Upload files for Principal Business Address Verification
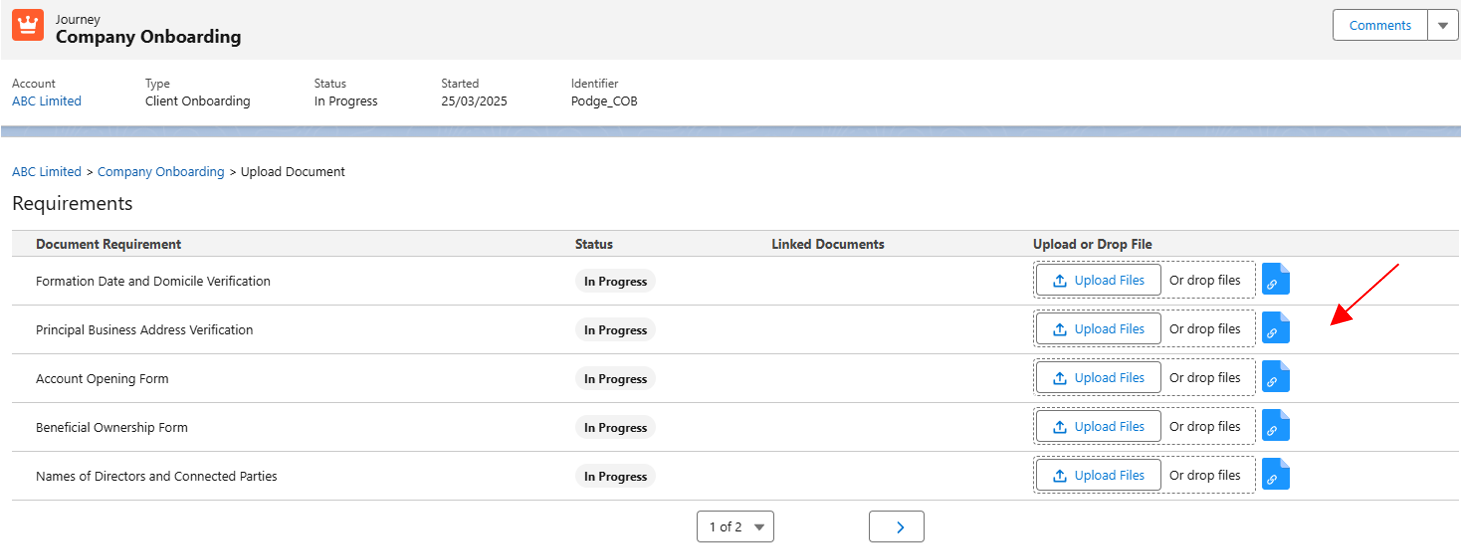The width and height of the screenshot is (1463, 553). 1098,329
